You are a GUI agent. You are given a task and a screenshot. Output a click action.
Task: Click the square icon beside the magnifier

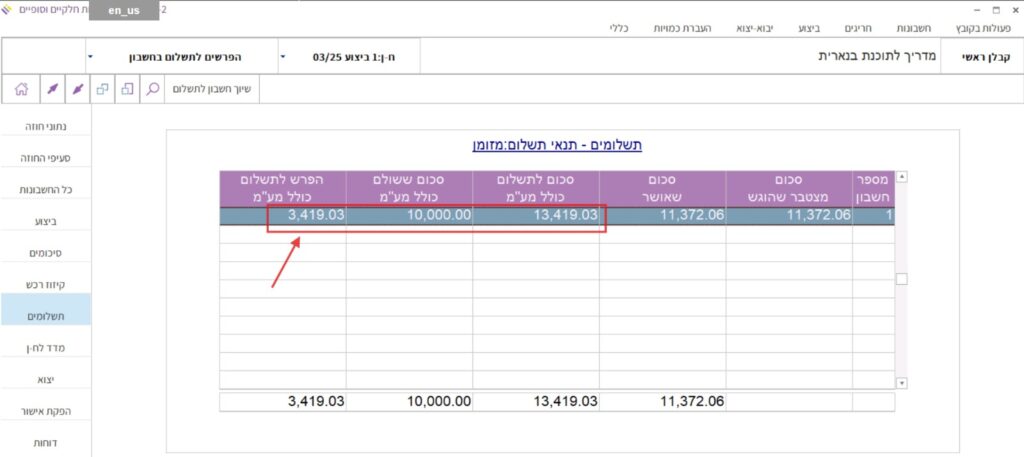point(127,89)
